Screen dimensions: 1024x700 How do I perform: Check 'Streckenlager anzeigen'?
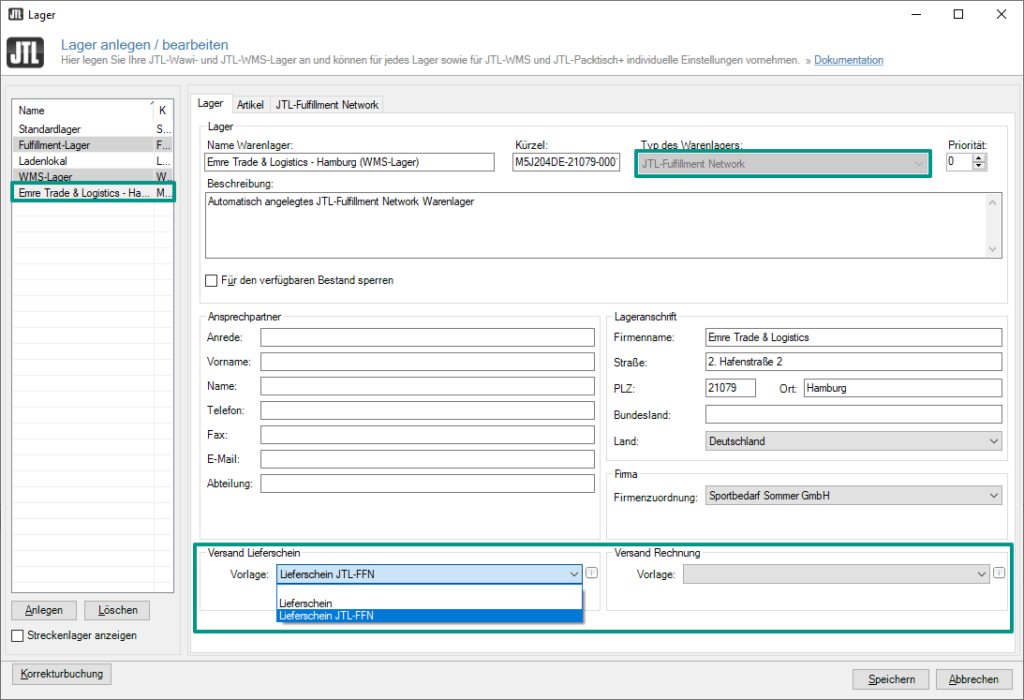(x=17, y=635)
